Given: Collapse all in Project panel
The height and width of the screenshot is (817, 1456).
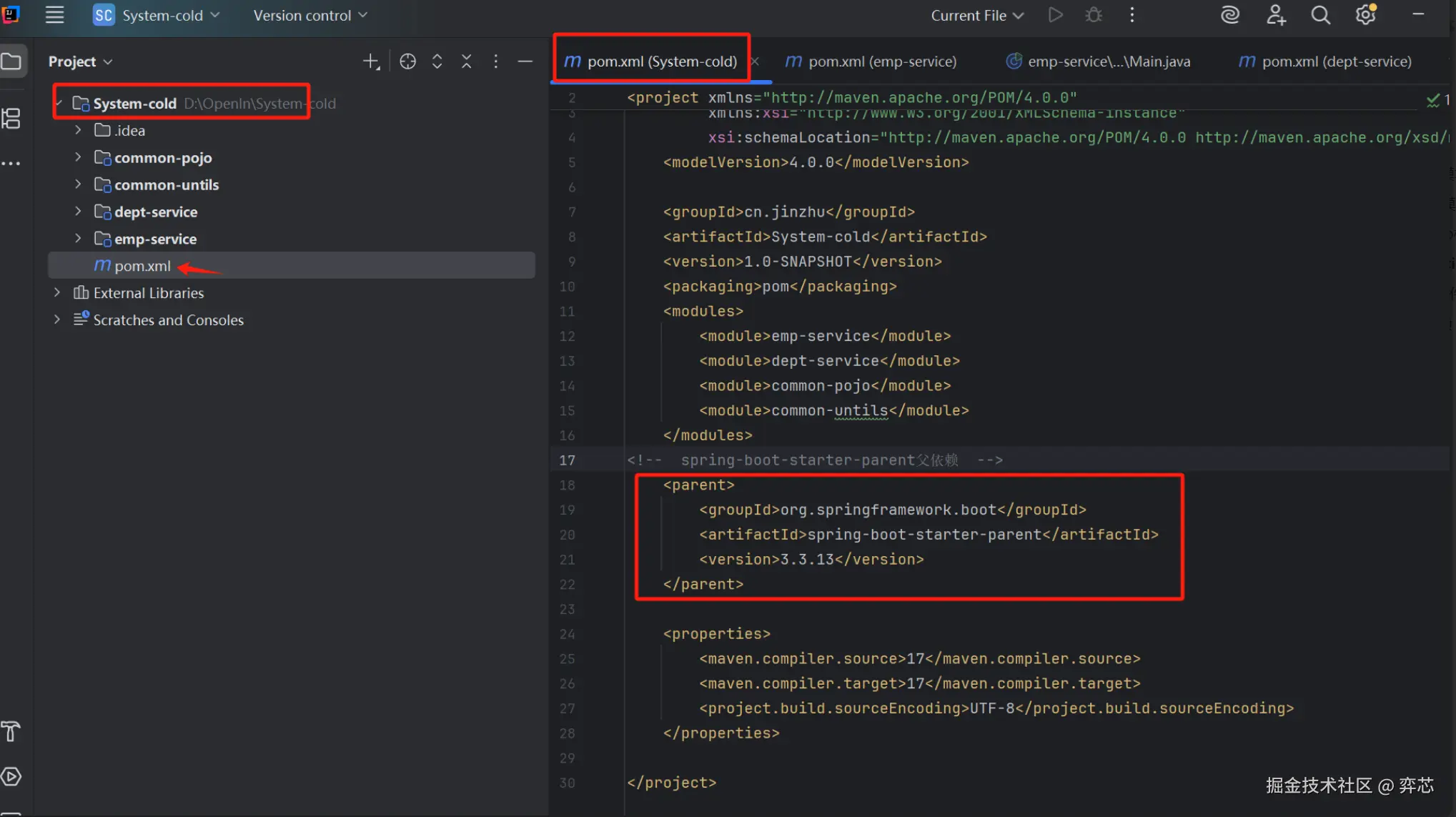Looking at the screenshot, I should click(466, 61).
